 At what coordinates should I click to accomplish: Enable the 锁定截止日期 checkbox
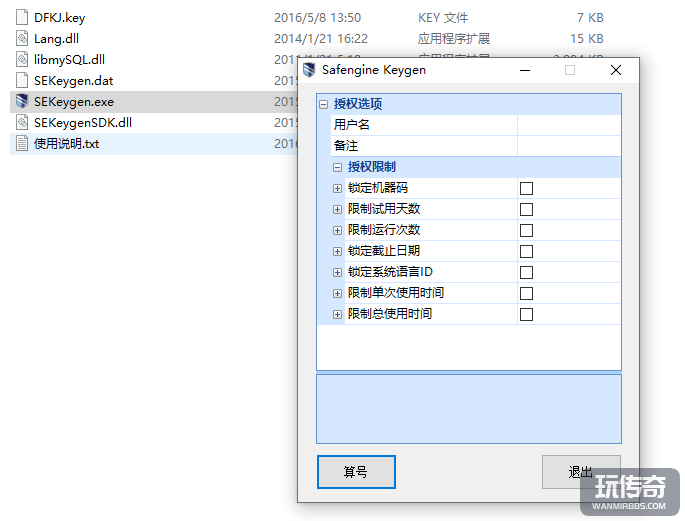tap(526, 252)
